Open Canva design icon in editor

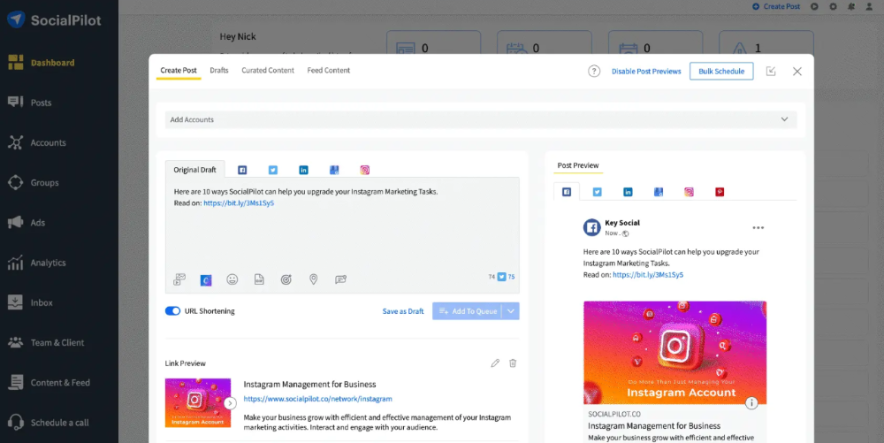click(206, 280)
